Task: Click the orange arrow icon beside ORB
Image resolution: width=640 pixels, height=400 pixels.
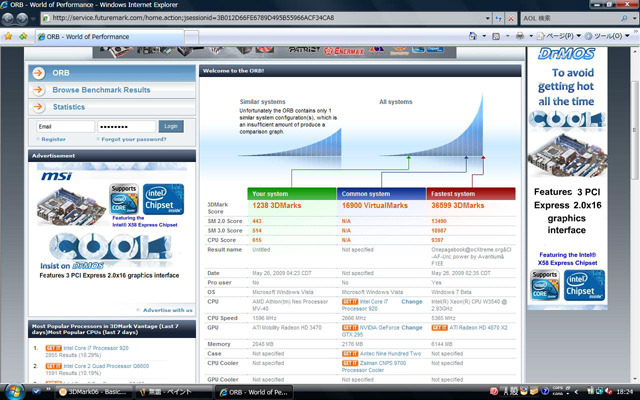Action: click(38, 73)
